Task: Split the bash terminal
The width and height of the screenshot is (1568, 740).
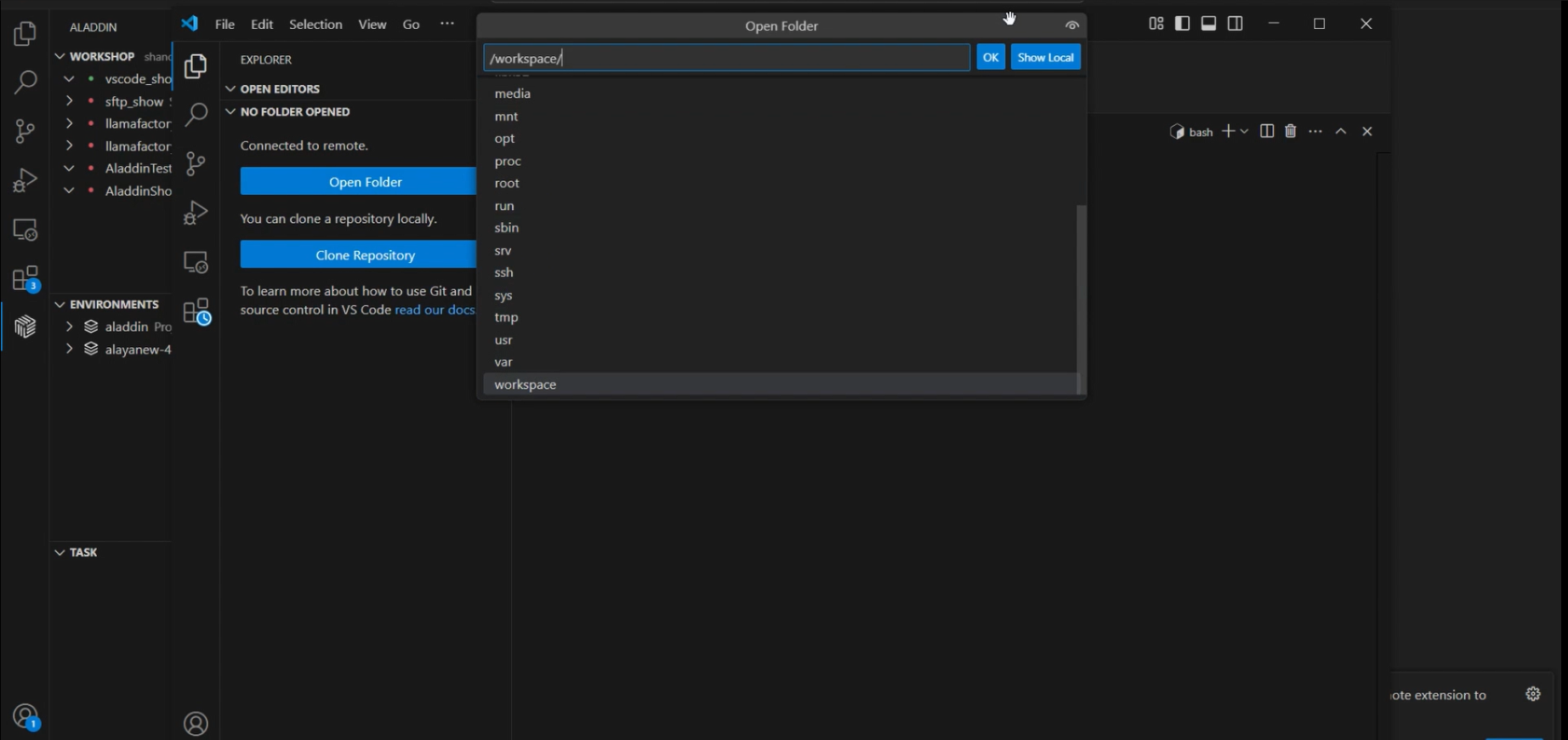Action: point(1267,131)
